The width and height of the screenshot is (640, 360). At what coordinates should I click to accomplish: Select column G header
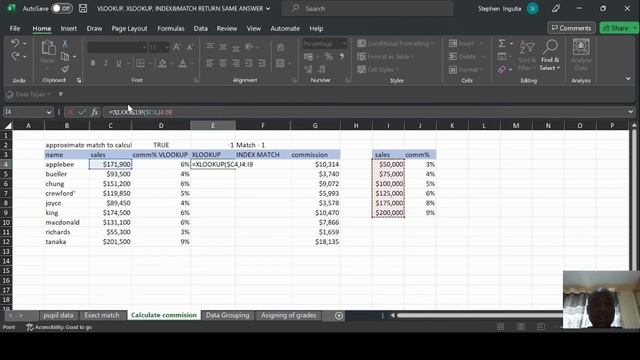pyautogui.click(x=315, y=125)
